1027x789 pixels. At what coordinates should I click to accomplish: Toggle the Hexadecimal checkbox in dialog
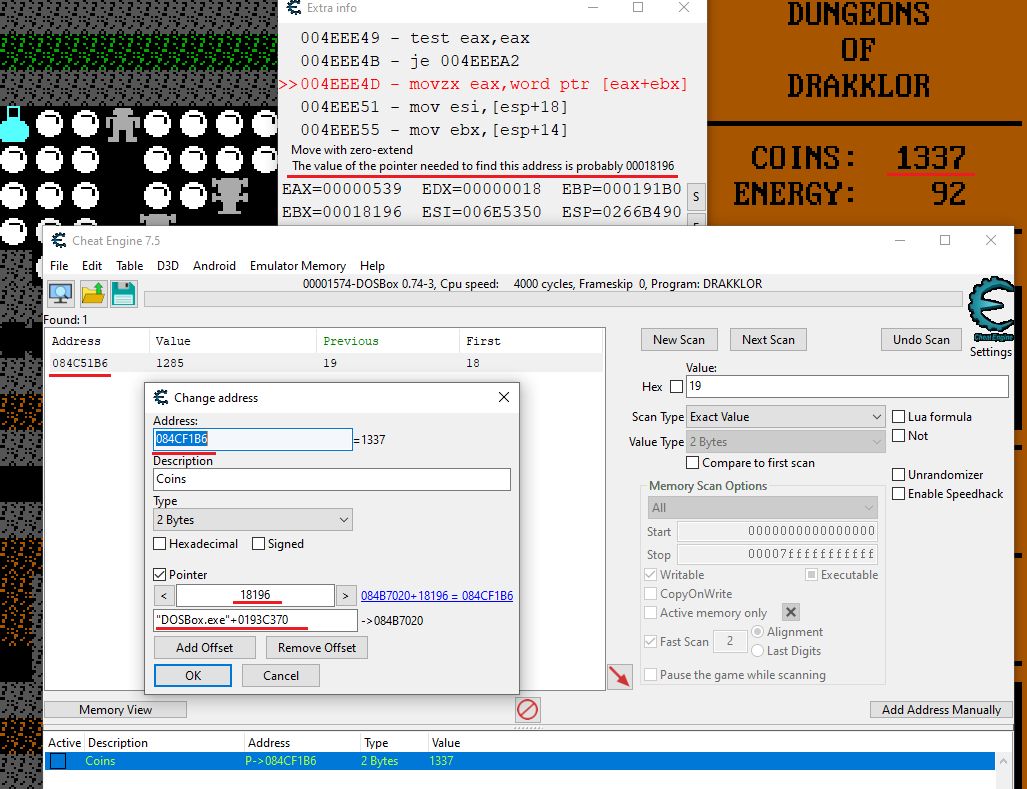tap(159, 543)
